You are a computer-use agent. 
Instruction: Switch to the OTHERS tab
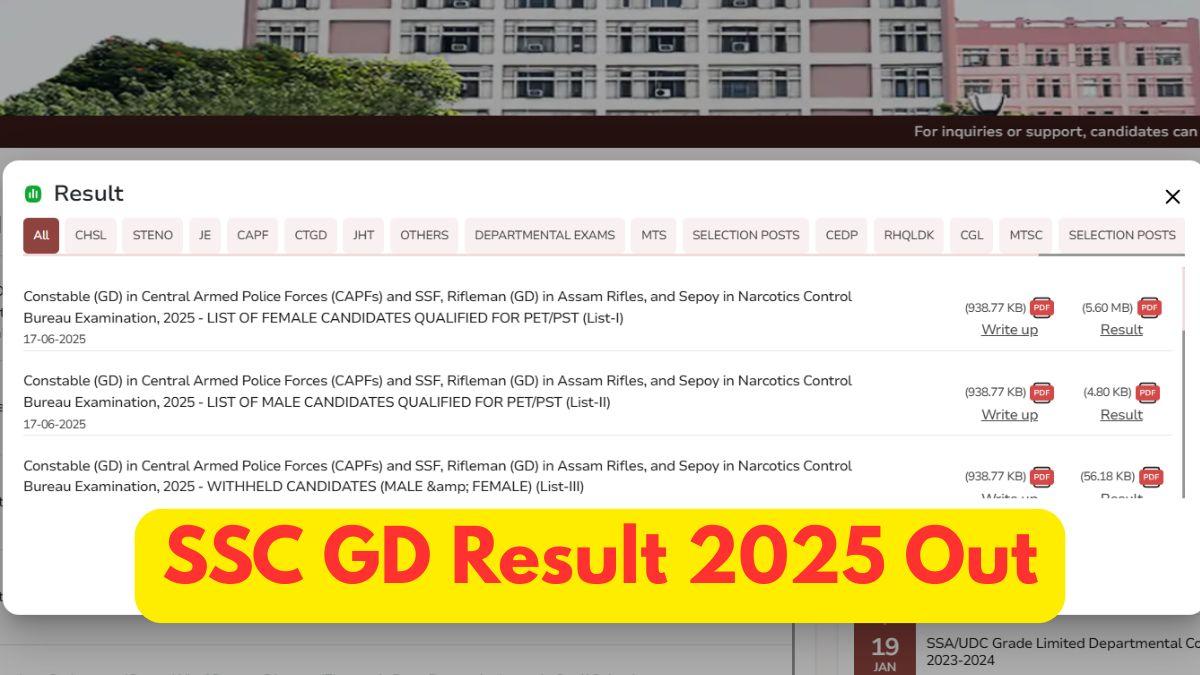coord(424,235)
